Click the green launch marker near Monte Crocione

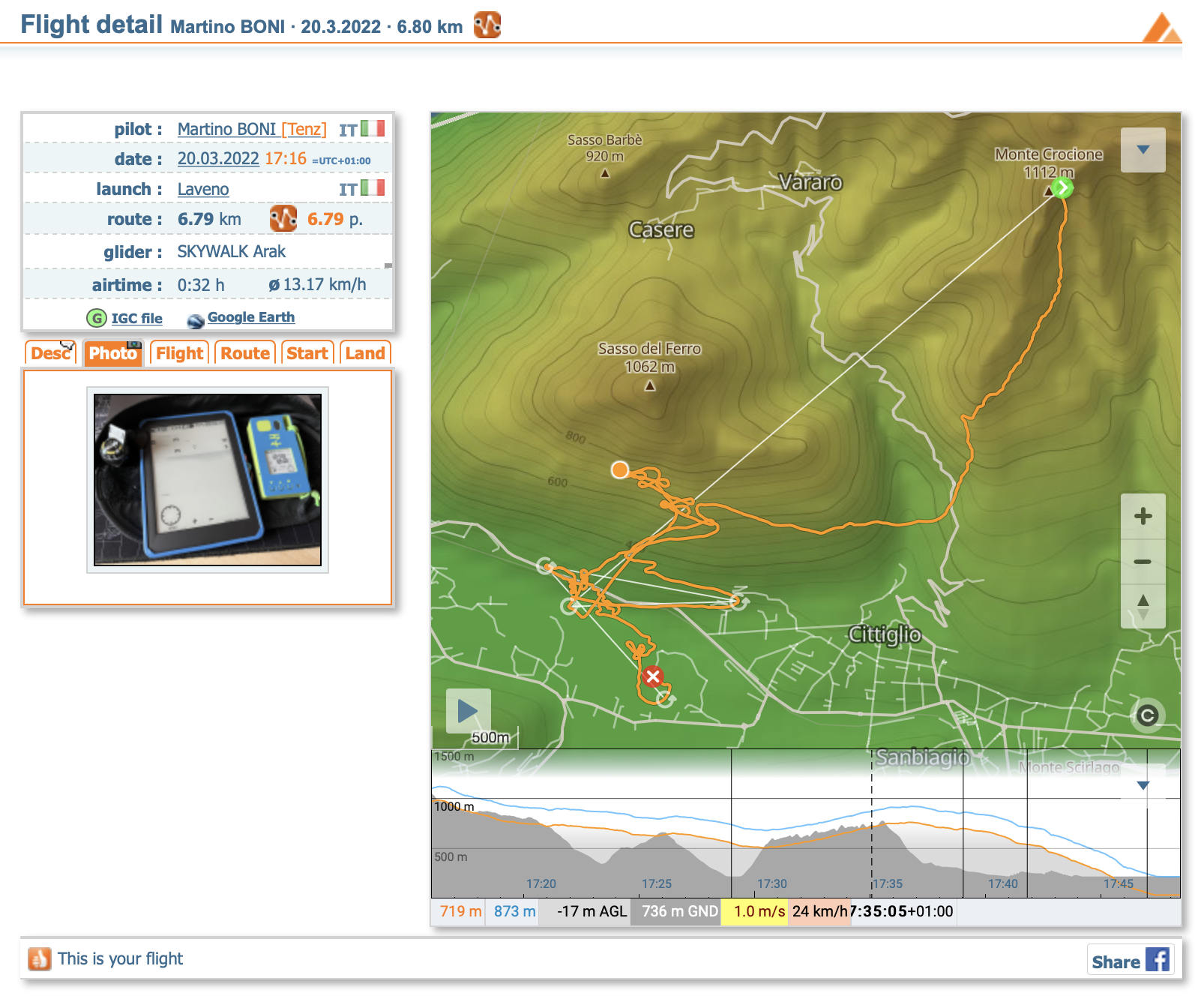click(1062, 187)
